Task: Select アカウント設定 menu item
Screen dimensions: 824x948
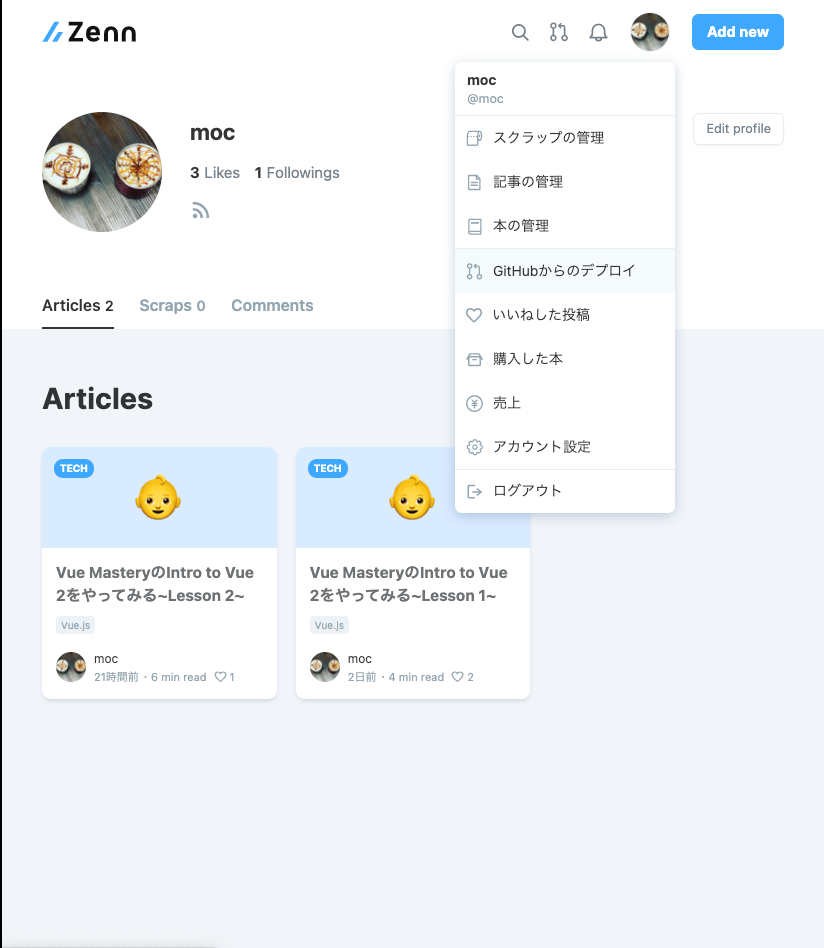Action: coord(565,447)
